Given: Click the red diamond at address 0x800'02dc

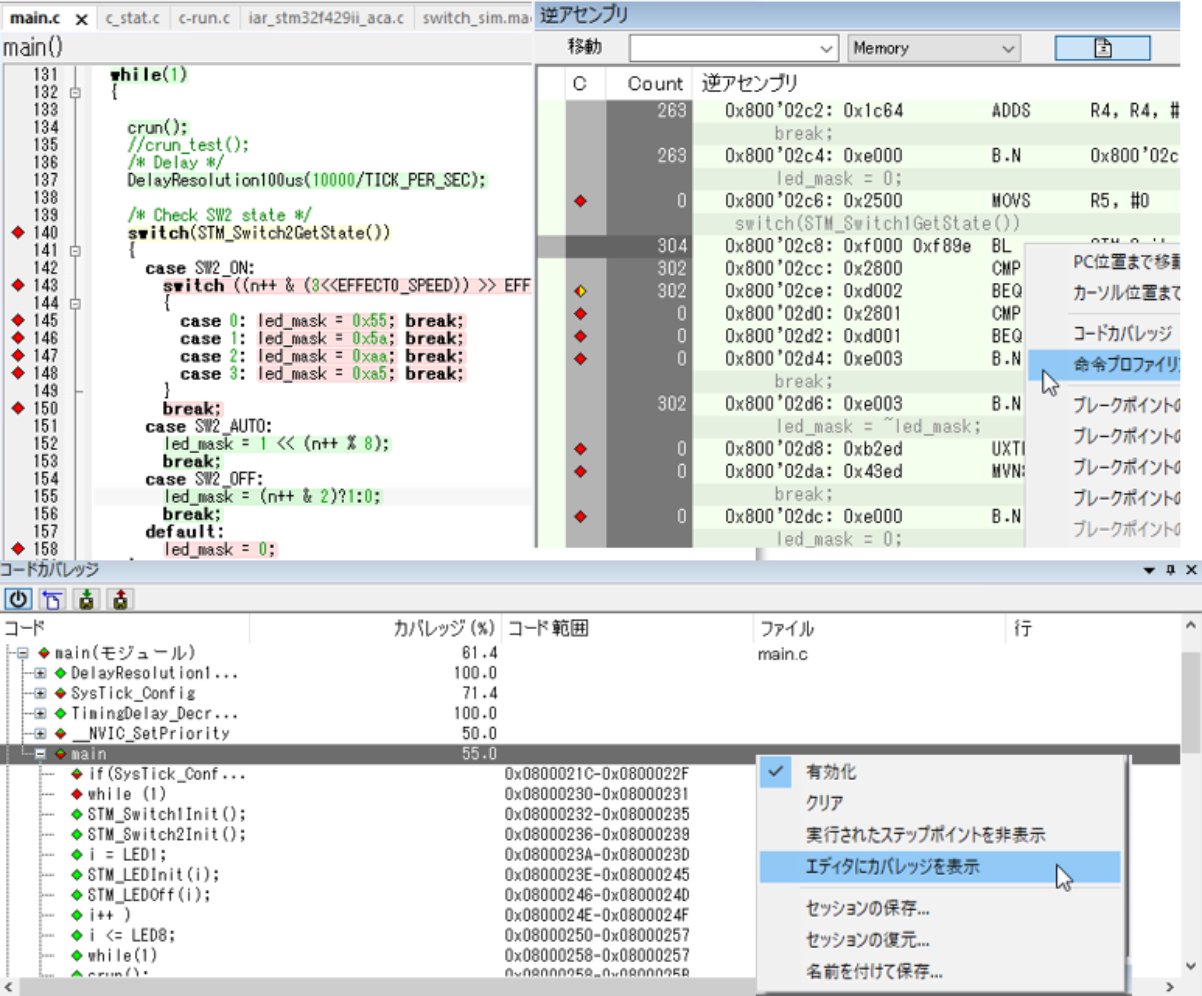Looking at the screenshot, I should pyautogui.click(x=580, y=516).
